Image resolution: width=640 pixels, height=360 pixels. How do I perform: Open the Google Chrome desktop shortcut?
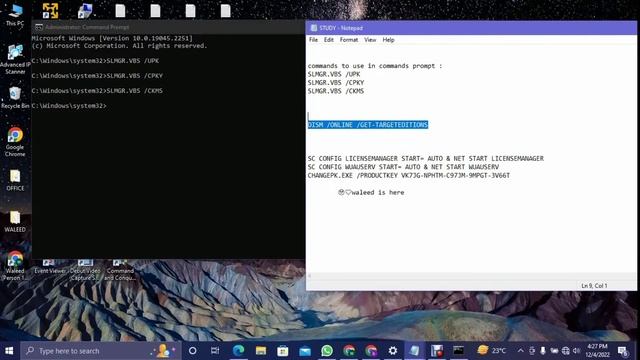click(15, 142)
